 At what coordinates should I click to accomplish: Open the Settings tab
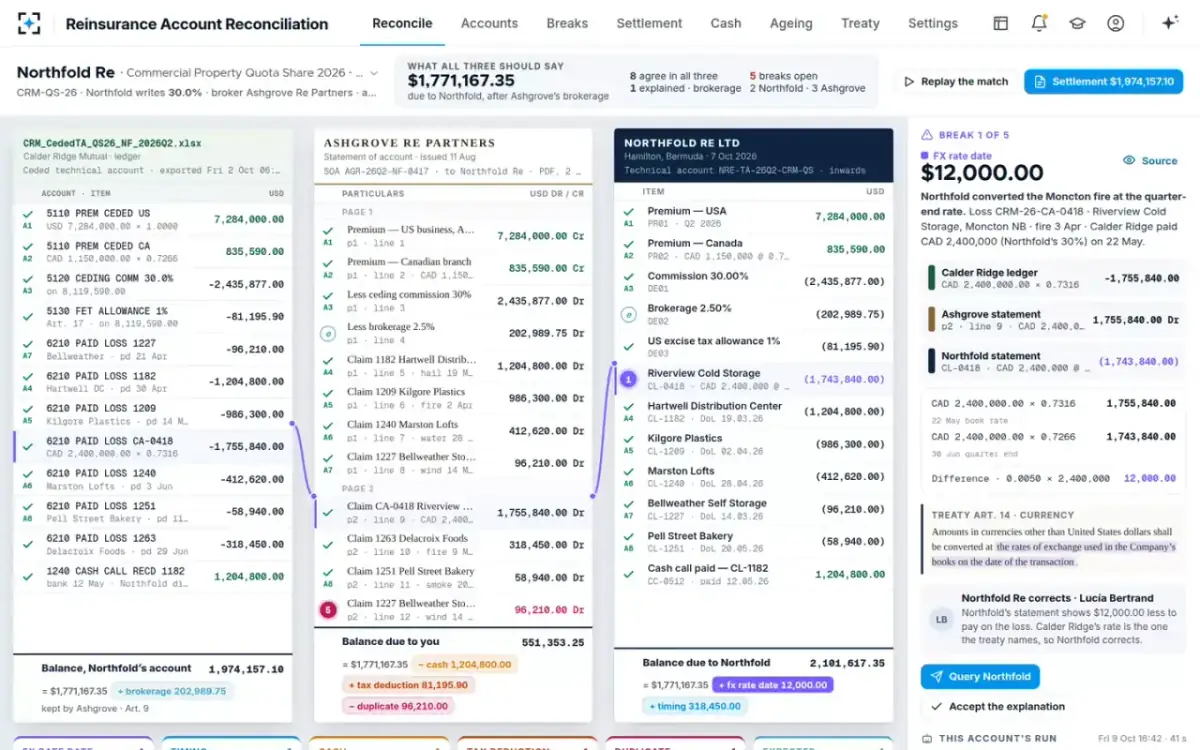tap(933, 23)
